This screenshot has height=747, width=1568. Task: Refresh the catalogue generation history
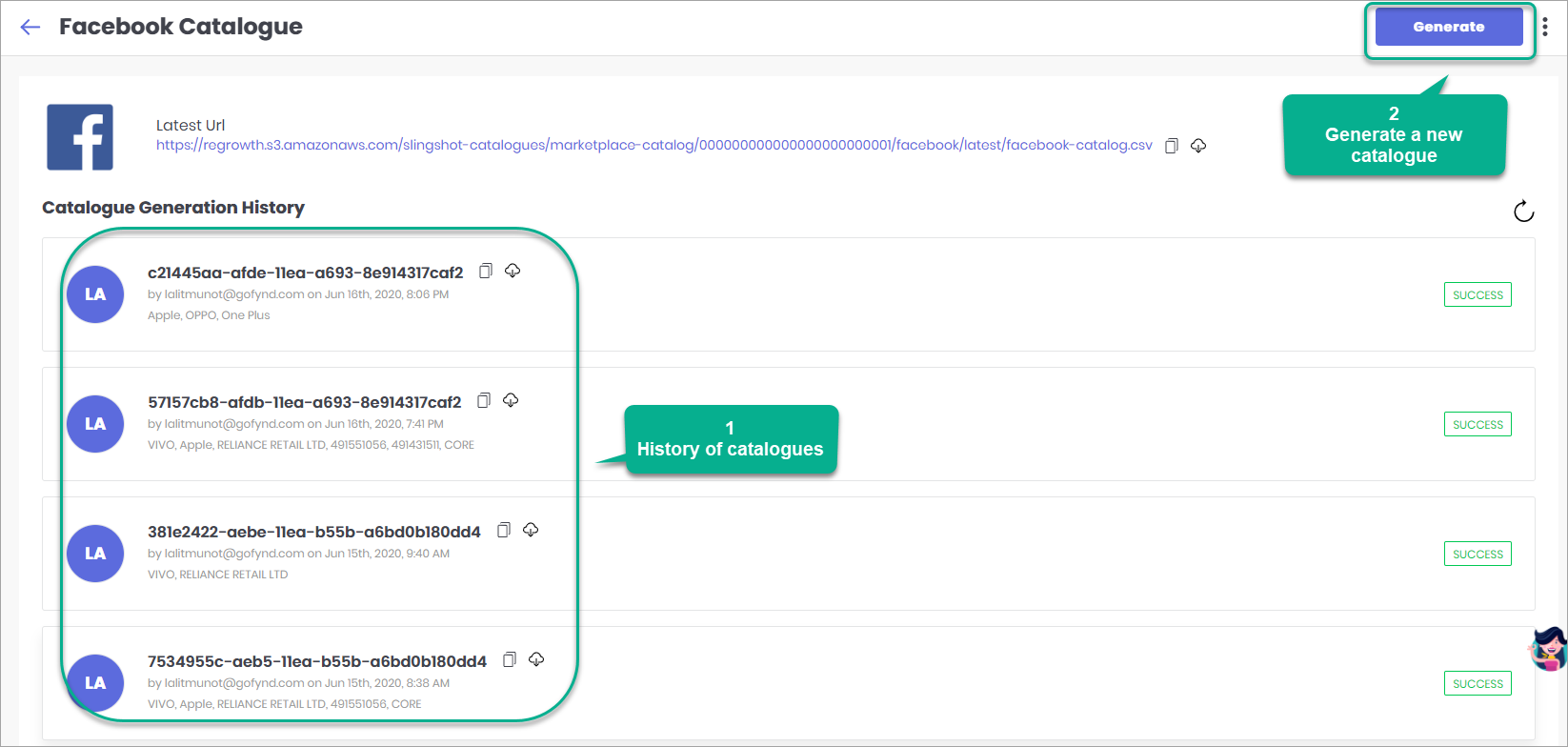[1523, 211]
